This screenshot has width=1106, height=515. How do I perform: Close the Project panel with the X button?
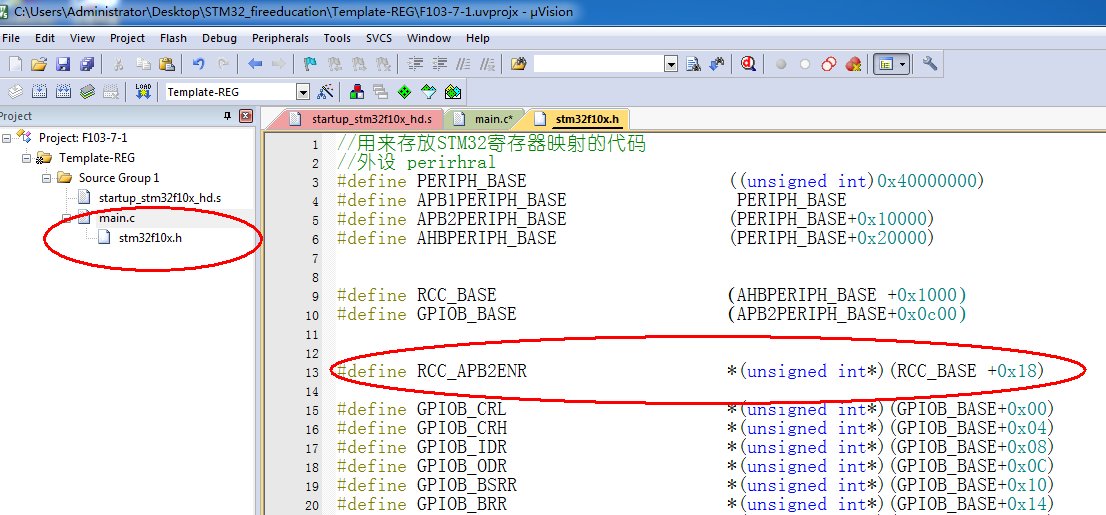pyautogui.click(x=245, y=117)
